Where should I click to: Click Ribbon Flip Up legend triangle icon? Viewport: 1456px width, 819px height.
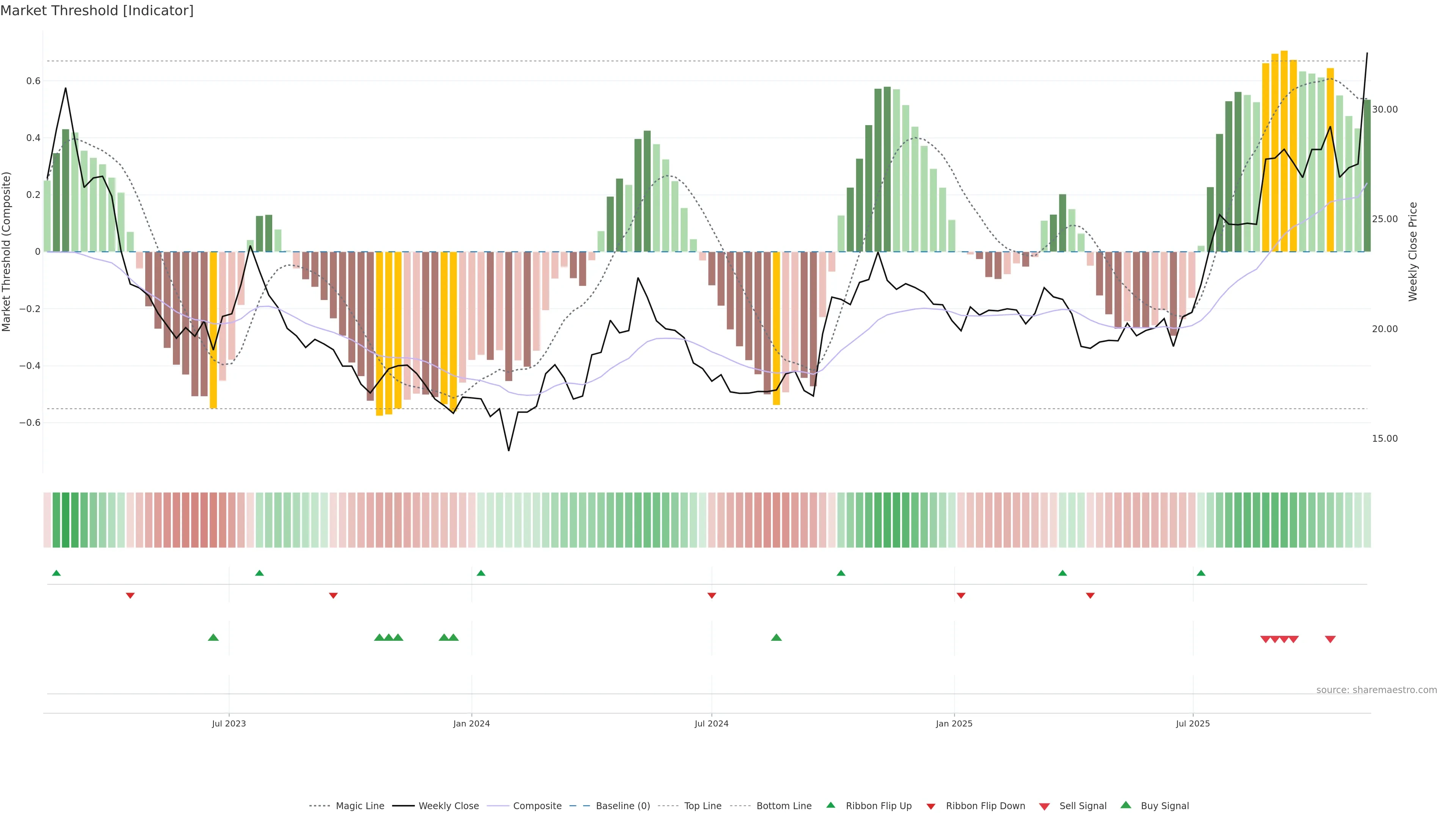coord(830,805)
